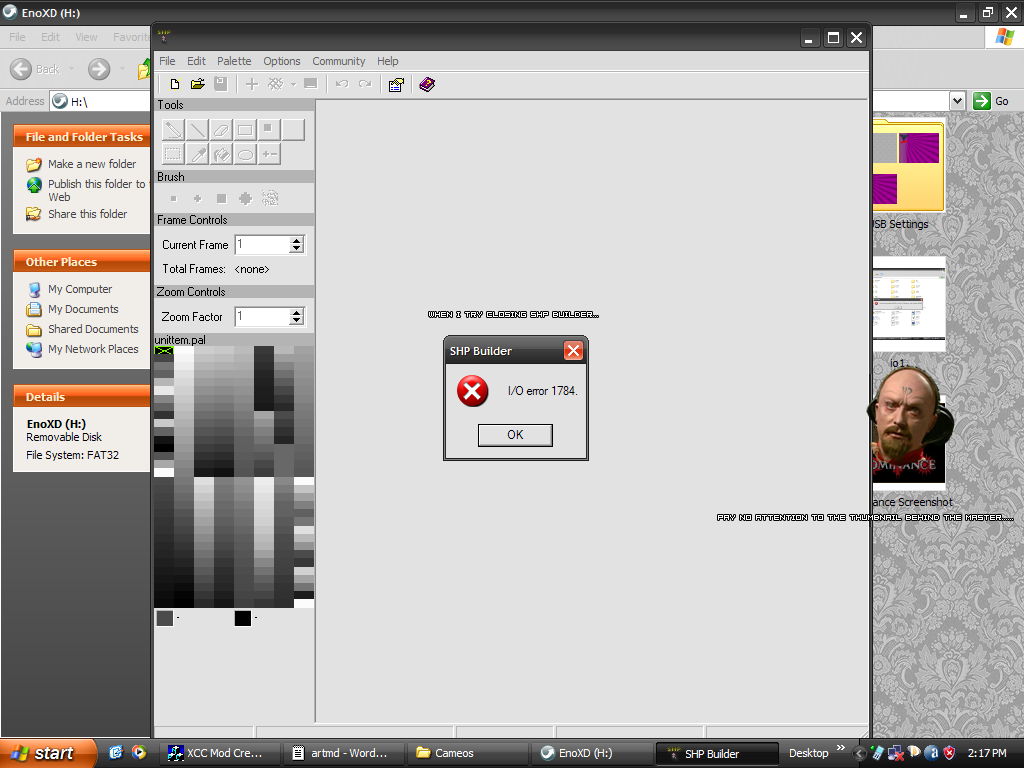Screen dimensions: 1024x768
Task: Open a file with the folder icon
Action: [198, 85]
